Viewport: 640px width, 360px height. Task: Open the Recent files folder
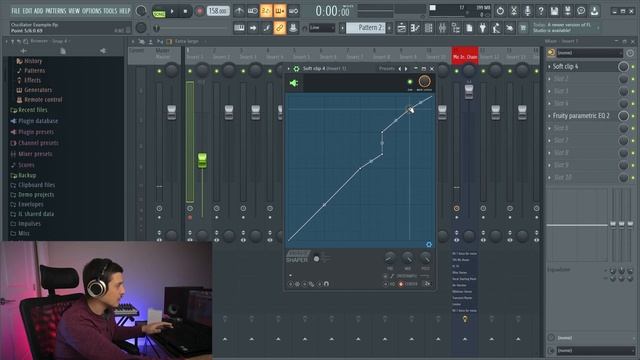point(33,110)
